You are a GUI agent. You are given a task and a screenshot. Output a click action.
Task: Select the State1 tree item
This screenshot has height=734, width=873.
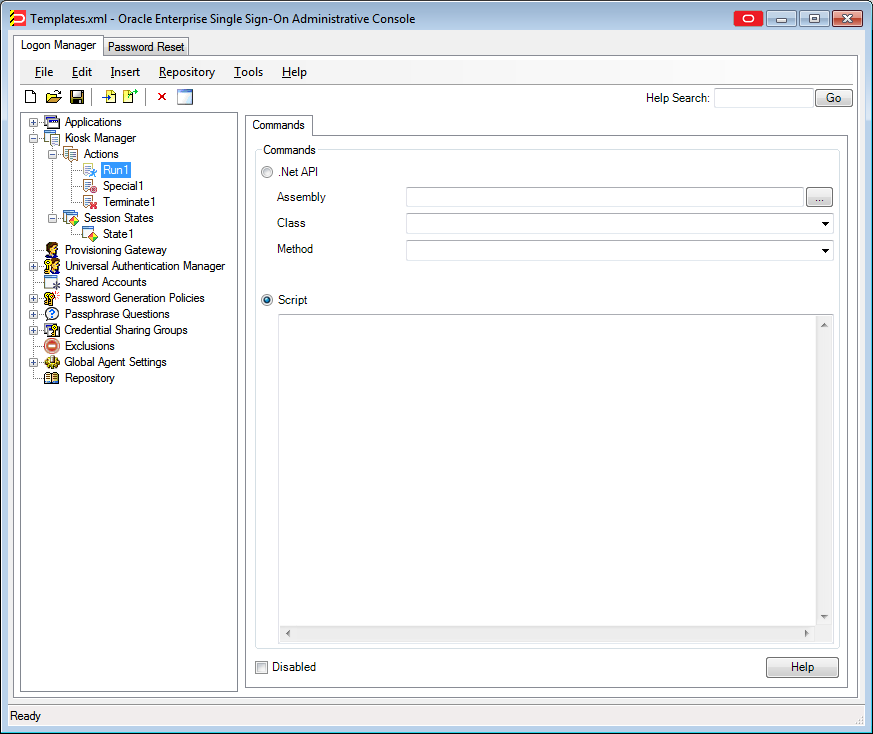tap(118, 234)
